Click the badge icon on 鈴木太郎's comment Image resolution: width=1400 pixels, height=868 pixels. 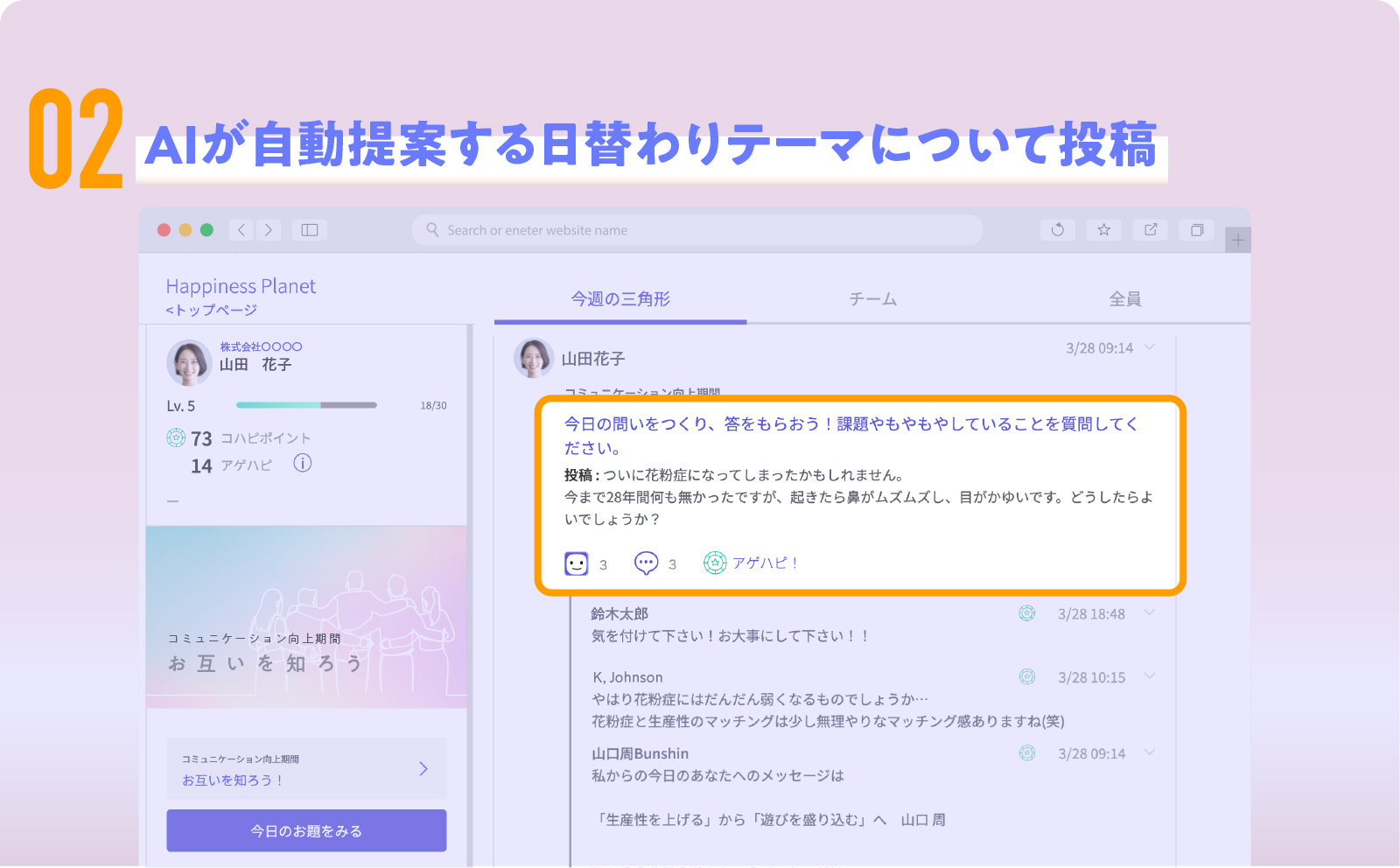click(x=1026, y=613)
